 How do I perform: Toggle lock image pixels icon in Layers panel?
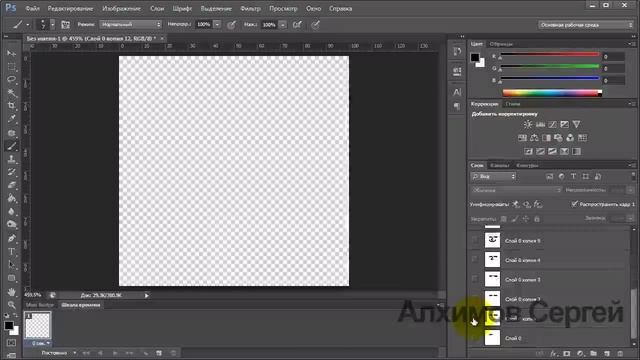[515, 219]
